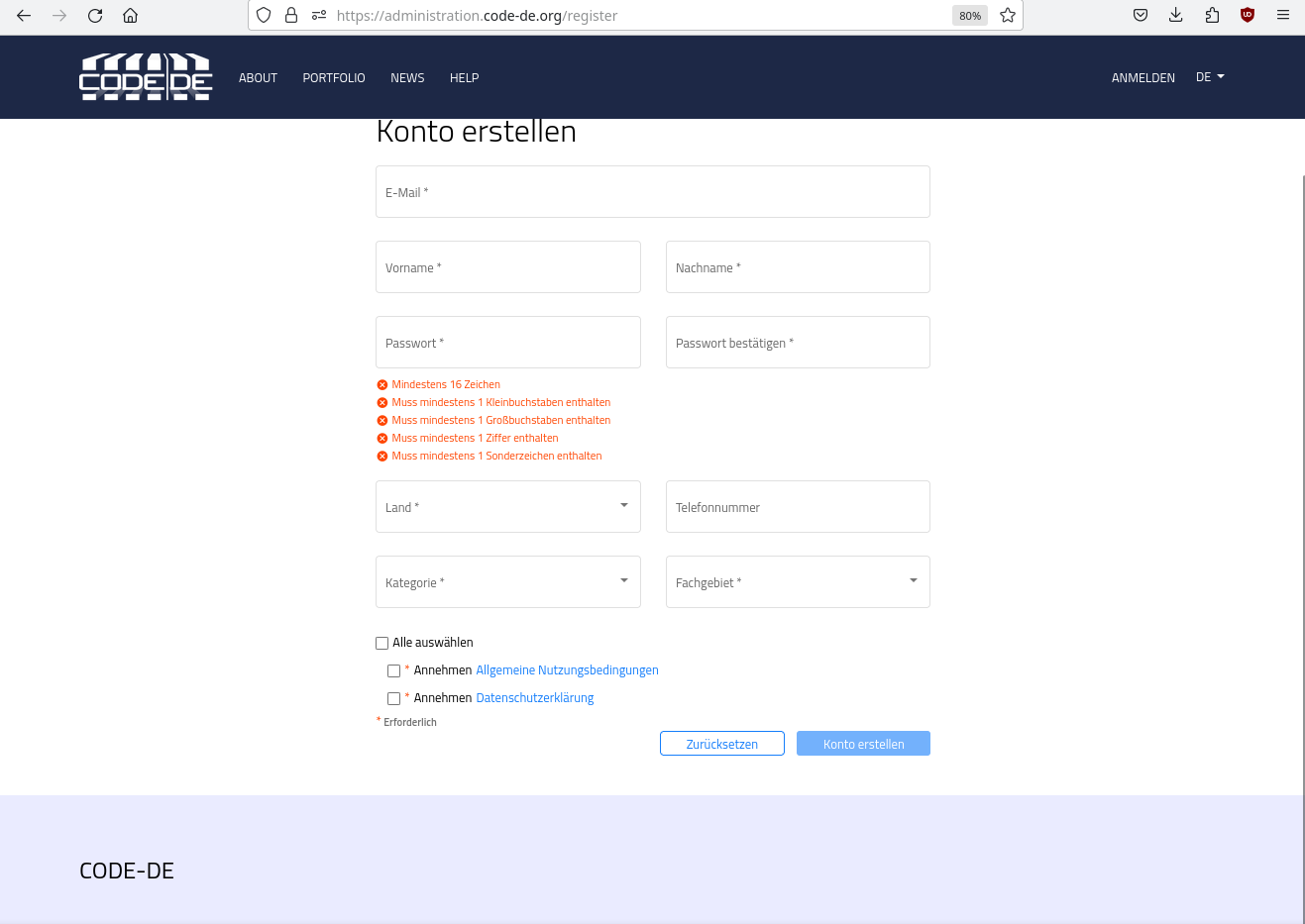1305x924 pixels.
Task: Click the browser address bar URL
Action: coord(477,16)
